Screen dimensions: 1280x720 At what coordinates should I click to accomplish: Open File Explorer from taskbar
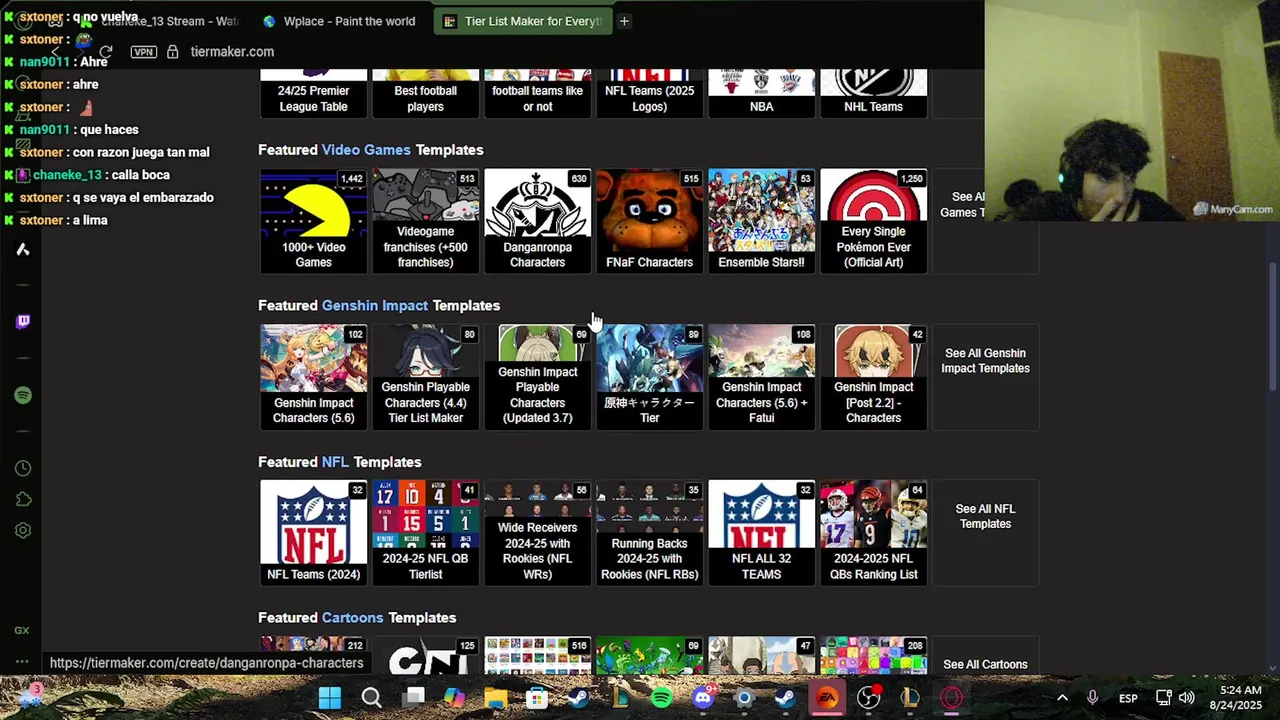pos(496,698)
